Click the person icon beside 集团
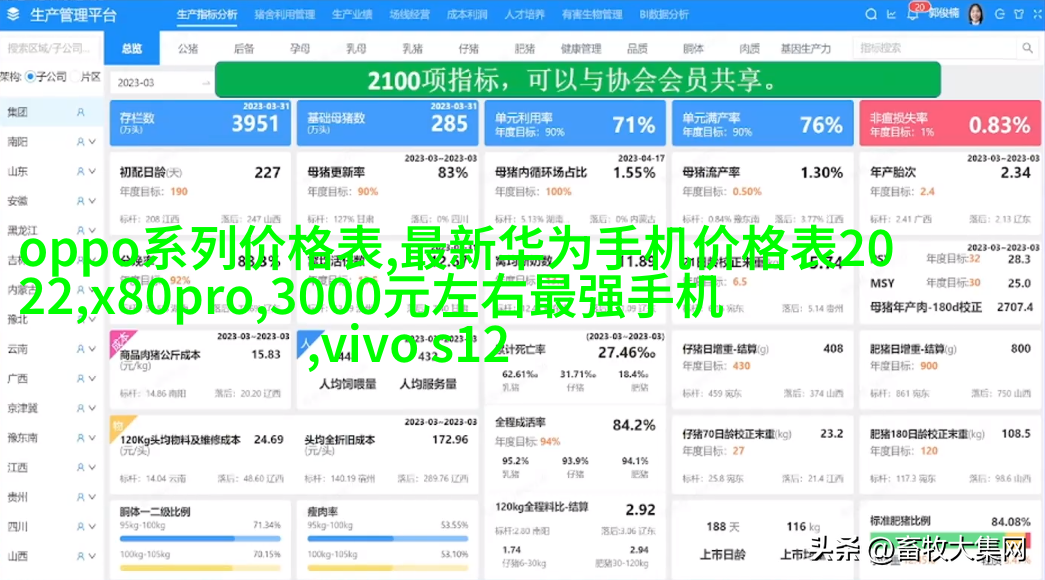 click(x=81, y=113)
